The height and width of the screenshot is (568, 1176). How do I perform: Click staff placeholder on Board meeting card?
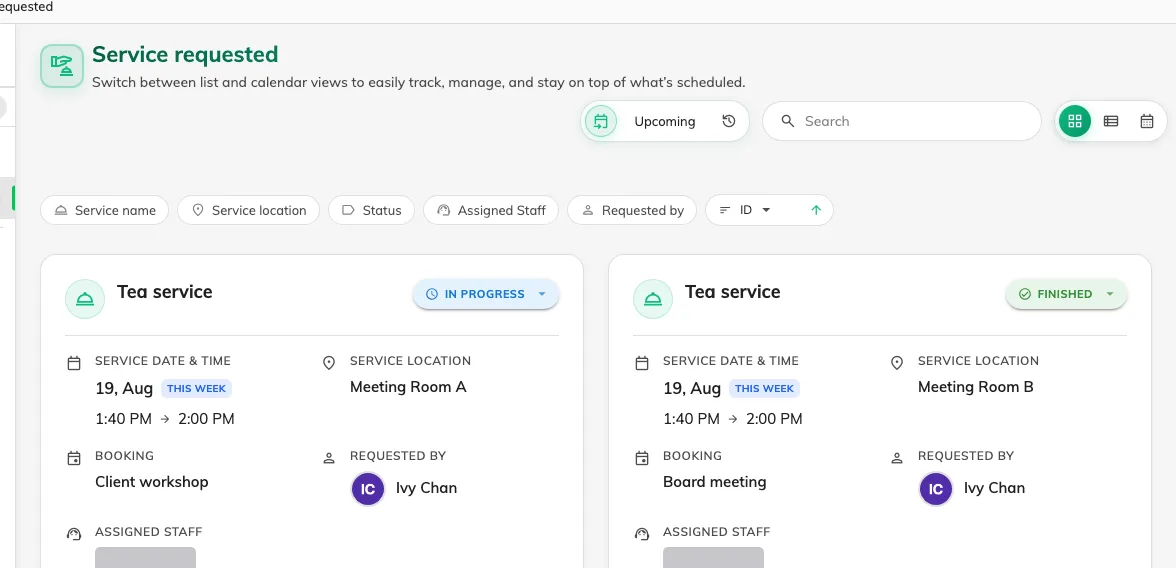tap(713, 557)
